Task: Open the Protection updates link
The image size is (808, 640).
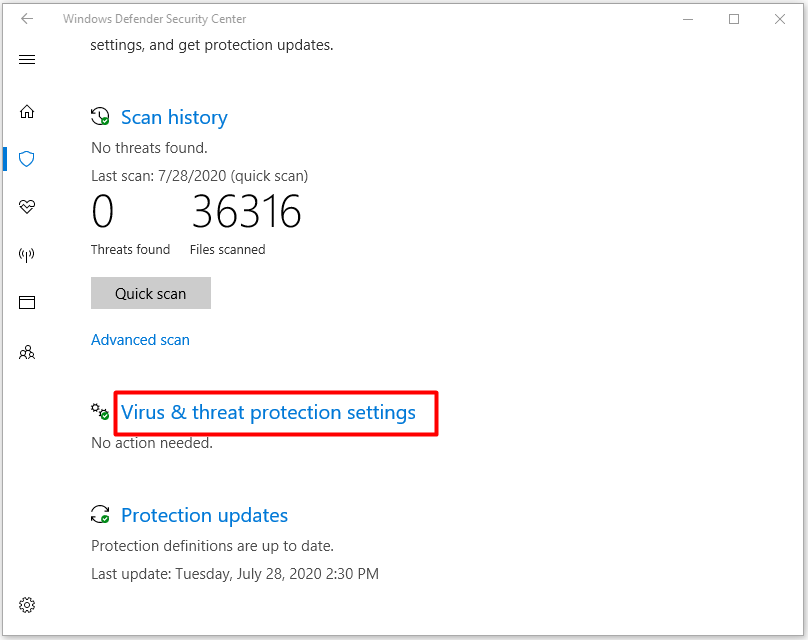Action: click(x=205, y=515)
